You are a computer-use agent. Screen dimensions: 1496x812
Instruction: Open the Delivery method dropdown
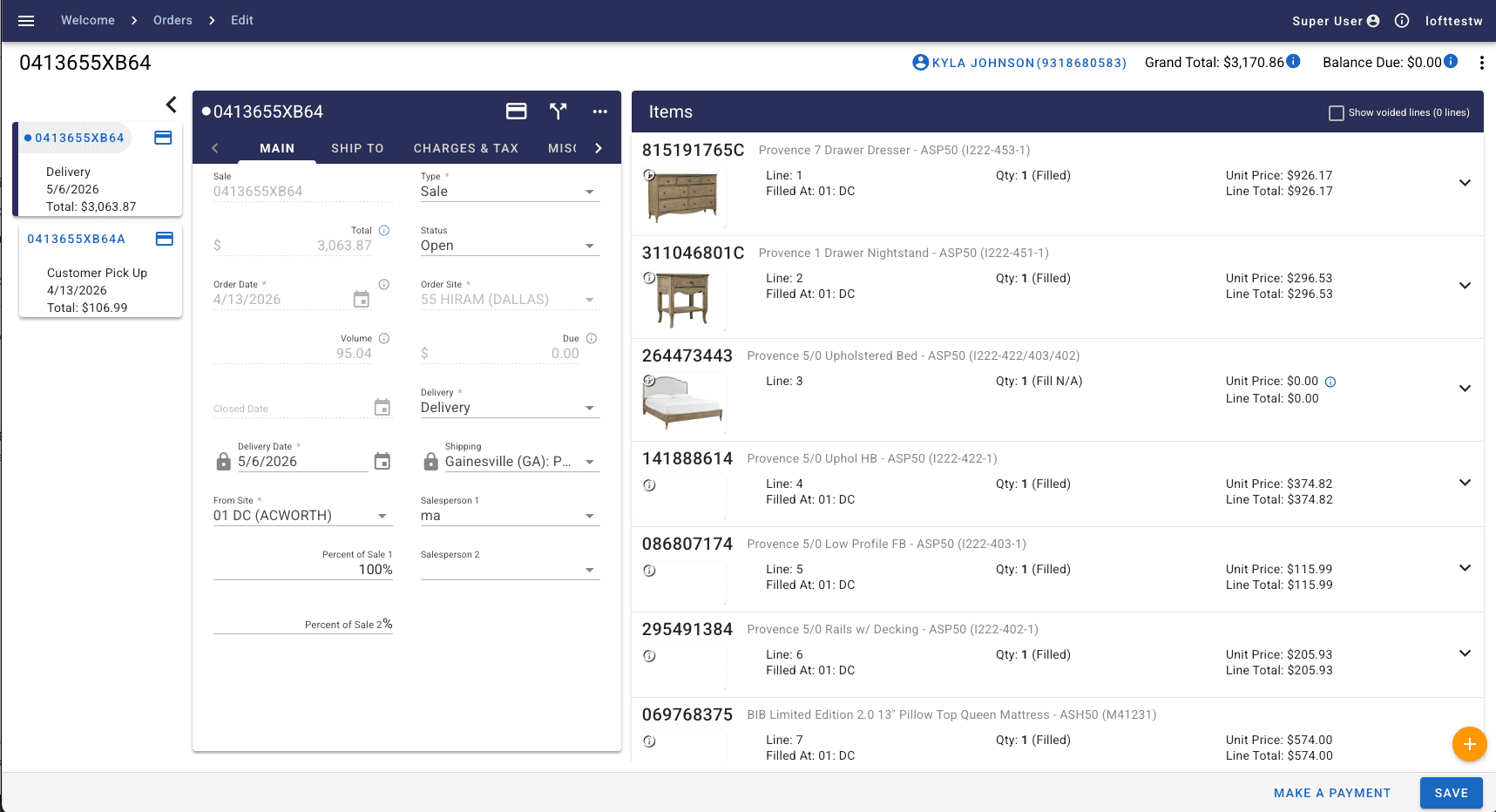click(x=511, y=408)
